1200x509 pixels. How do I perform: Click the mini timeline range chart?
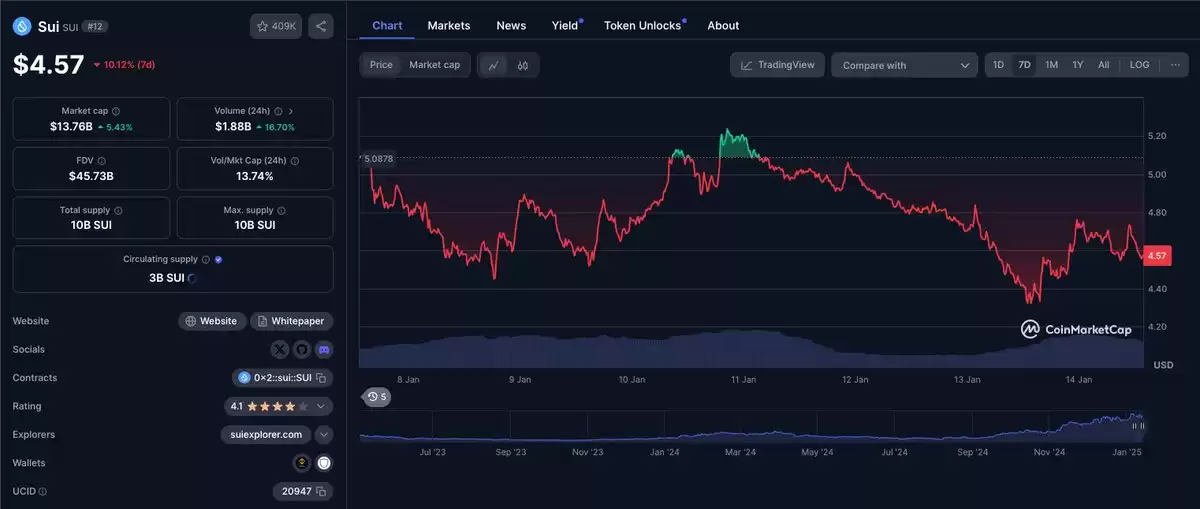(x=752, y=427)
